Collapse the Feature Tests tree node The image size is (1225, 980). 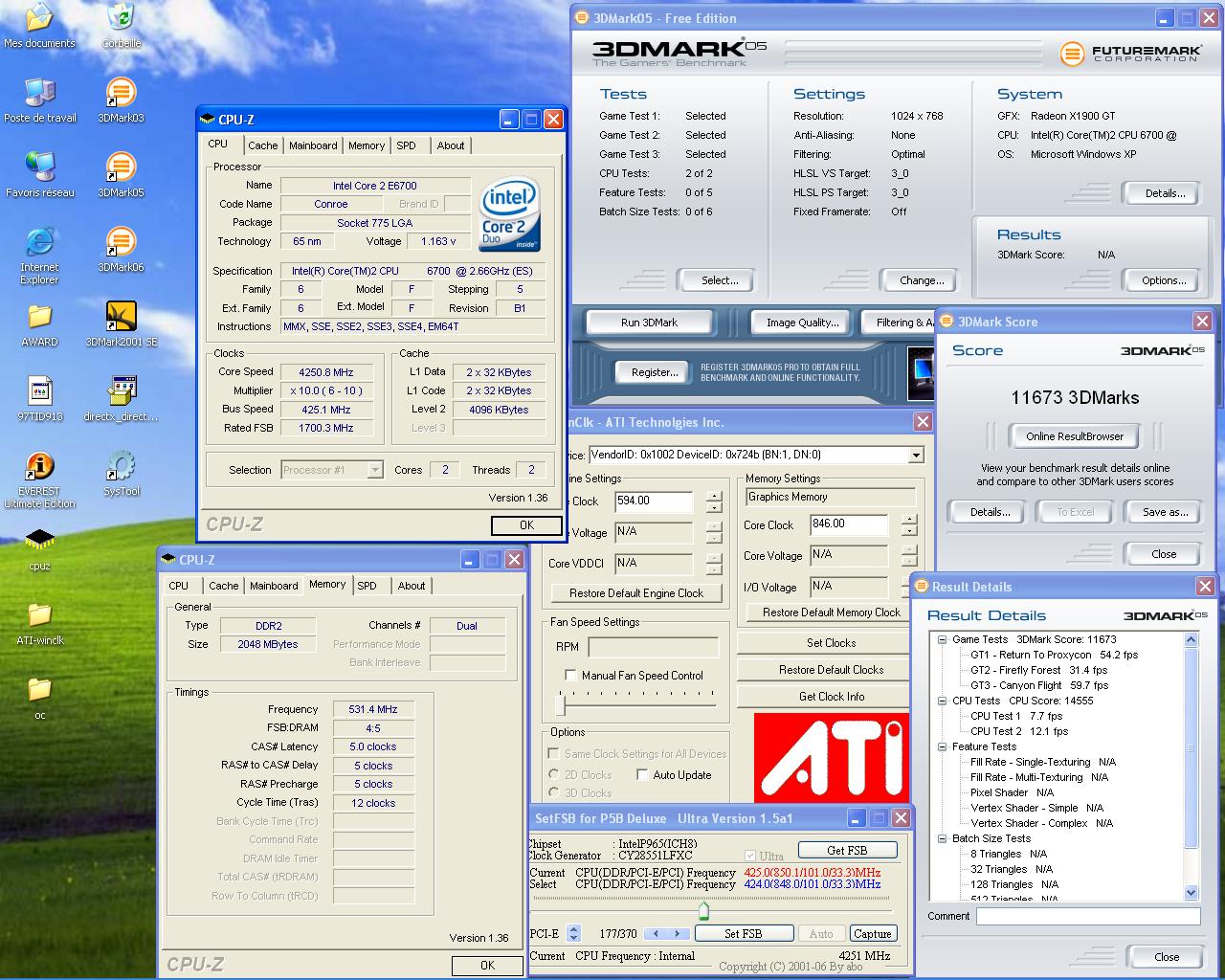(x=942, y=746)
